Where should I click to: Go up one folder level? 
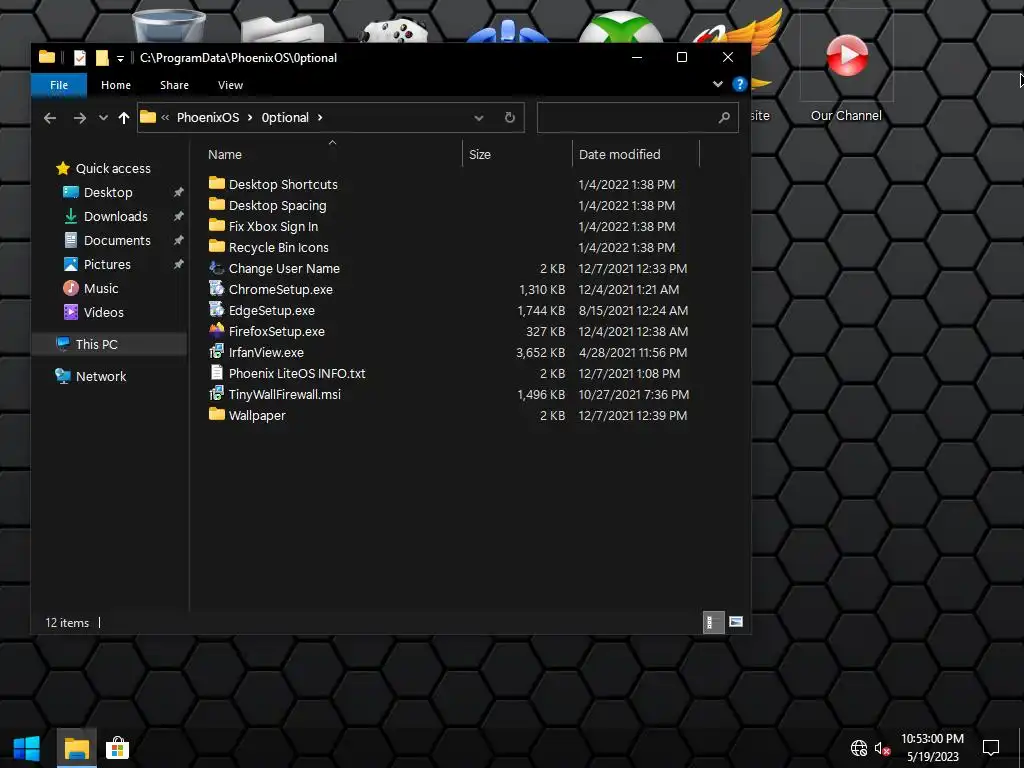(123, 118)
